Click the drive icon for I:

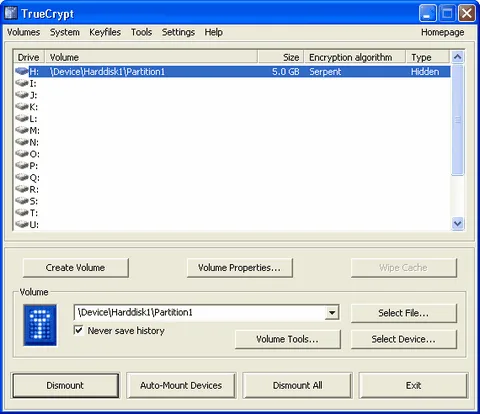coord(22,83)
